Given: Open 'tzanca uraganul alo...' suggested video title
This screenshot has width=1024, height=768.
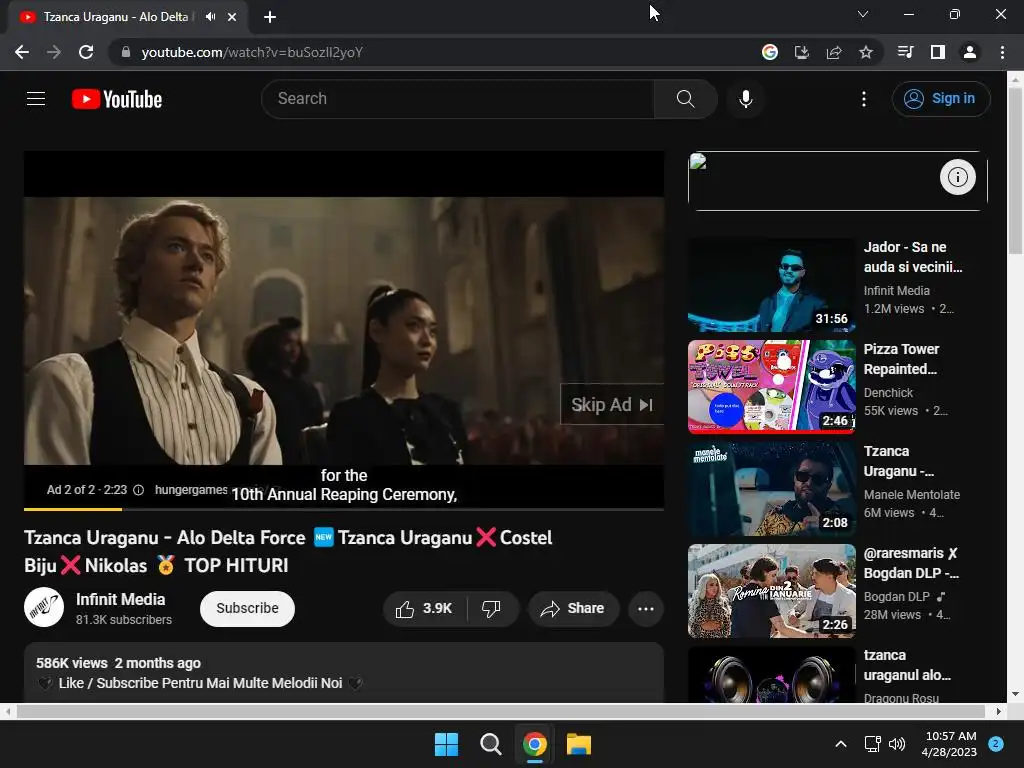Looking at the screenshot, I should pos(907,665).
